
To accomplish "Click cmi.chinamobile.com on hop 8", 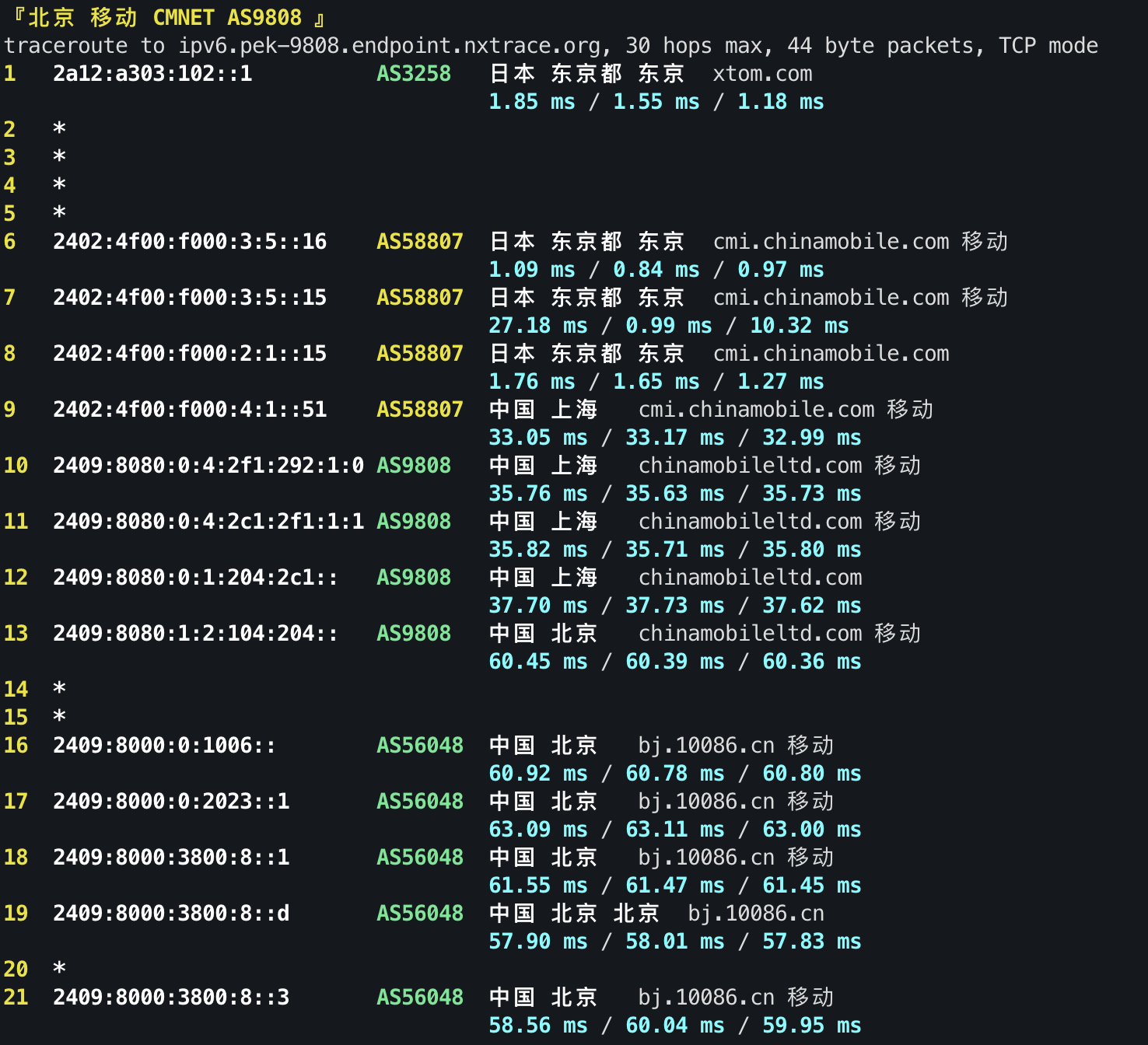I will 831,354.
